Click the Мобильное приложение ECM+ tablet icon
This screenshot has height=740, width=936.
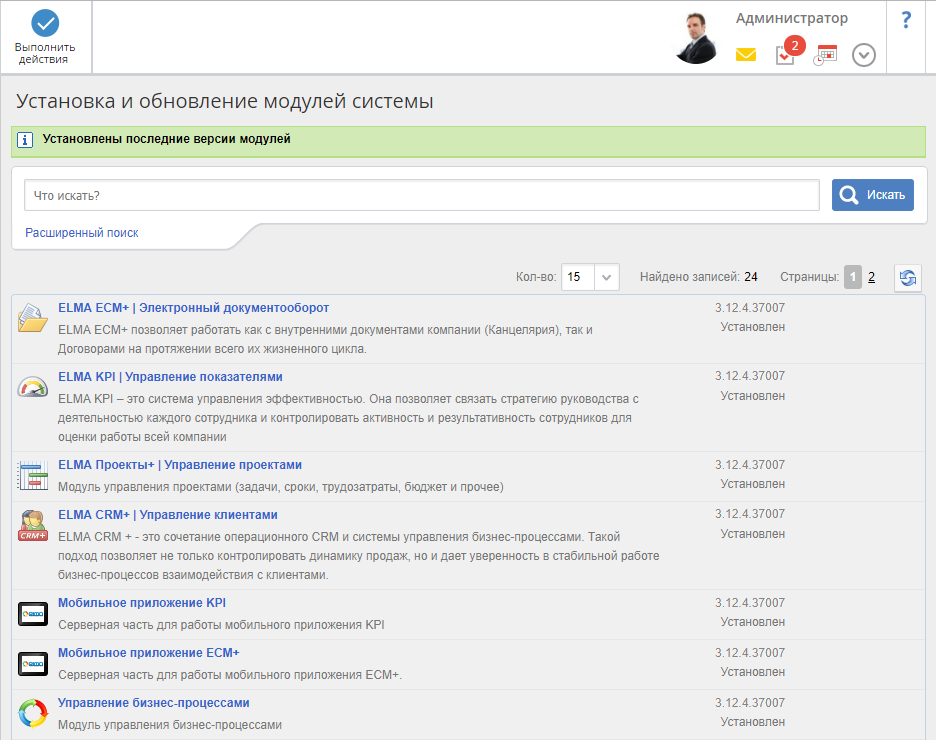point(32,664)
